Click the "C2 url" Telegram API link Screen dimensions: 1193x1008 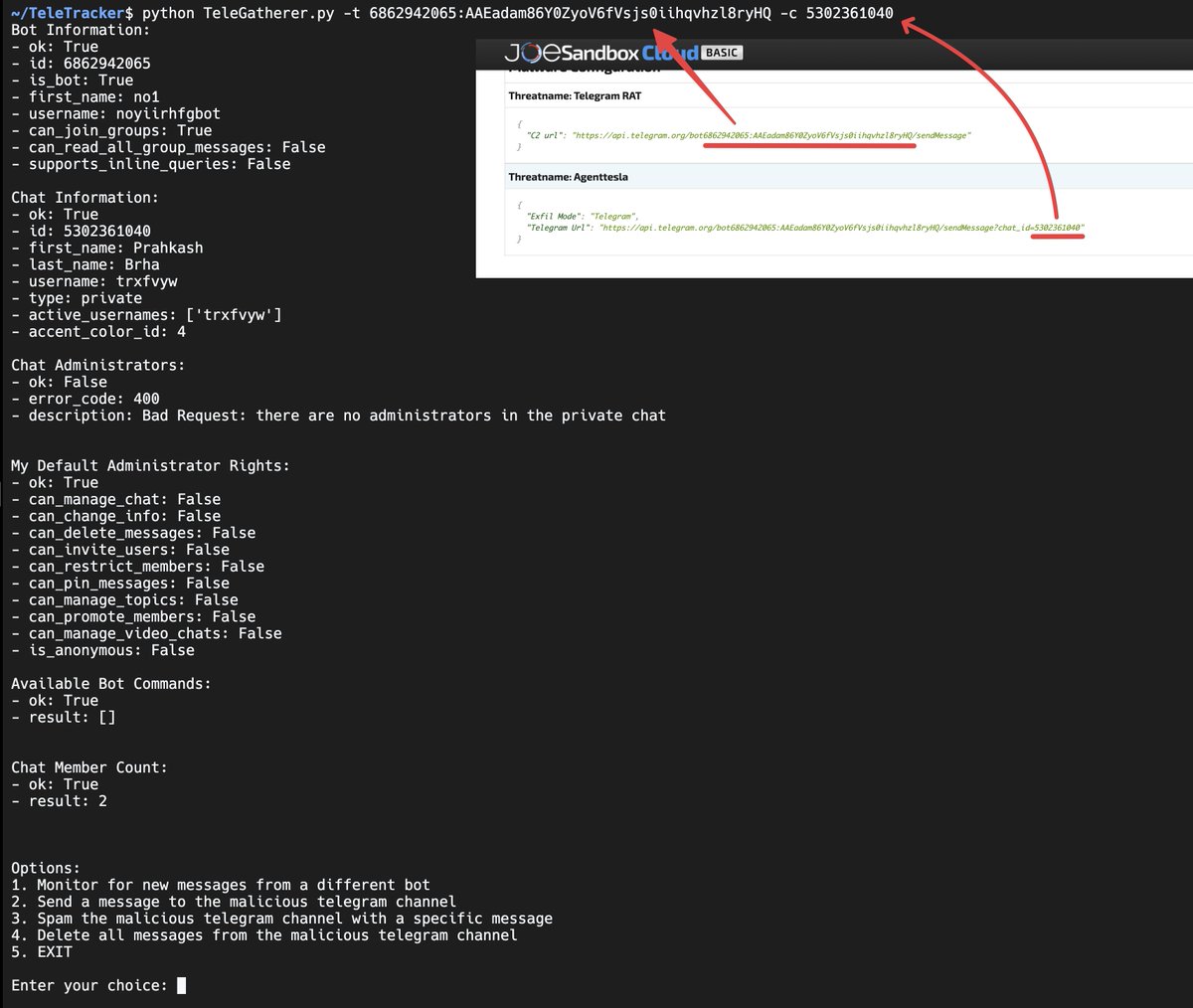tap(771, 134)
